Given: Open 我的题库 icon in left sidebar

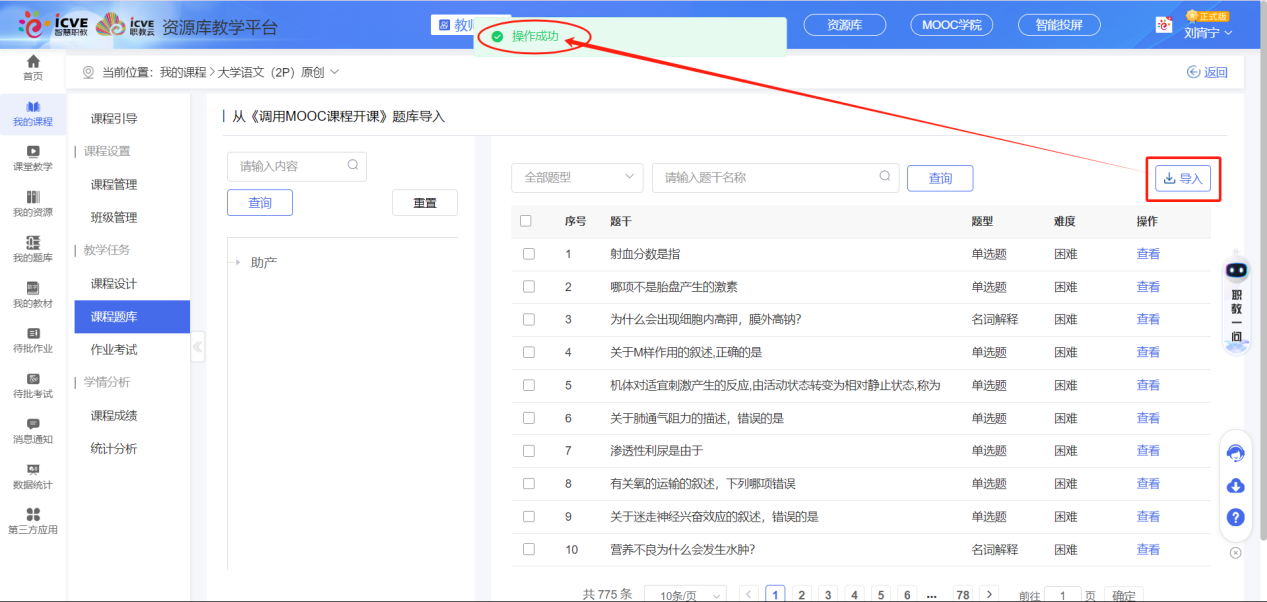Looking at the screenshot, I should point(33,243).
